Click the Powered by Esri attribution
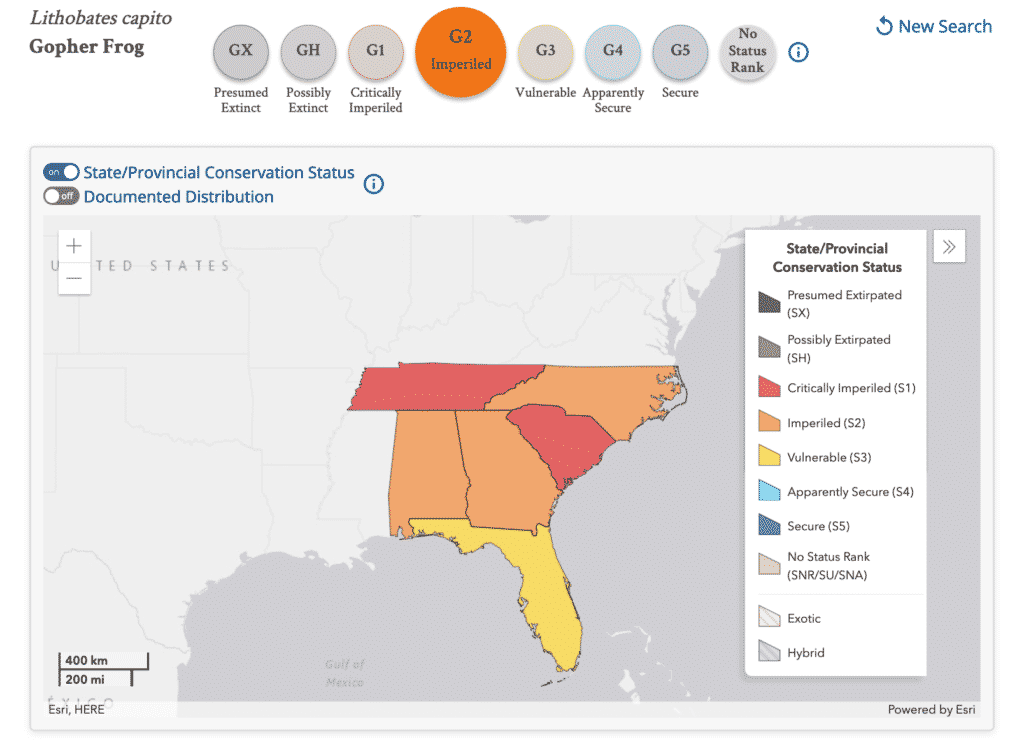 931,710
